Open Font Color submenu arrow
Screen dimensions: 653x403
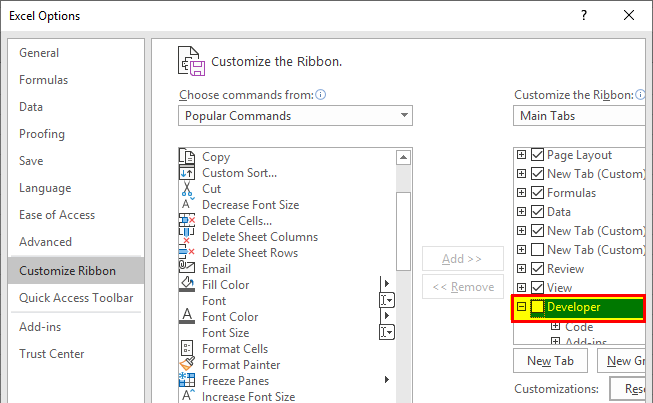tap(386, 316)
